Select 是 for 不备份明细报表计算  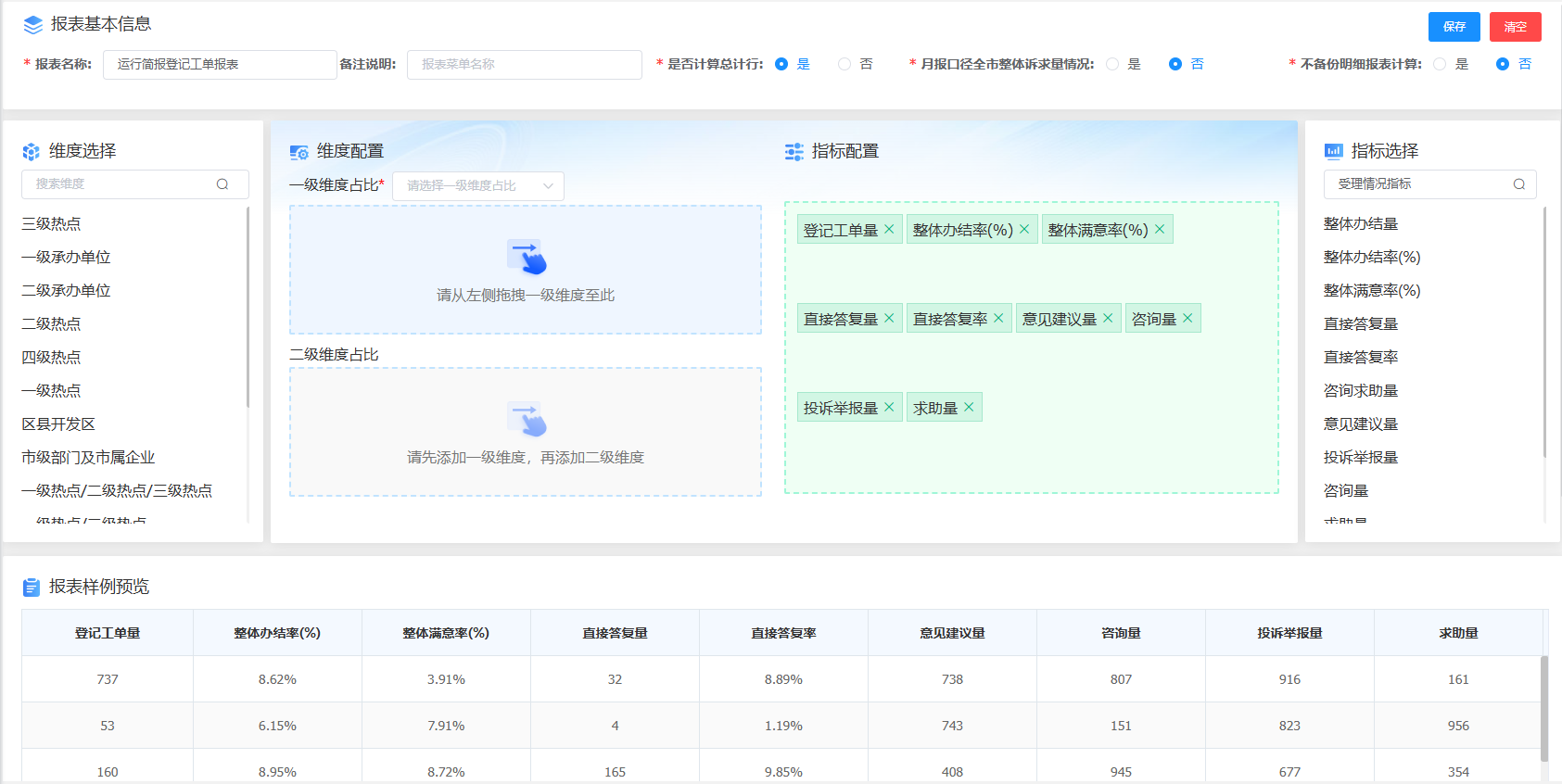(x=1440, y=64)
